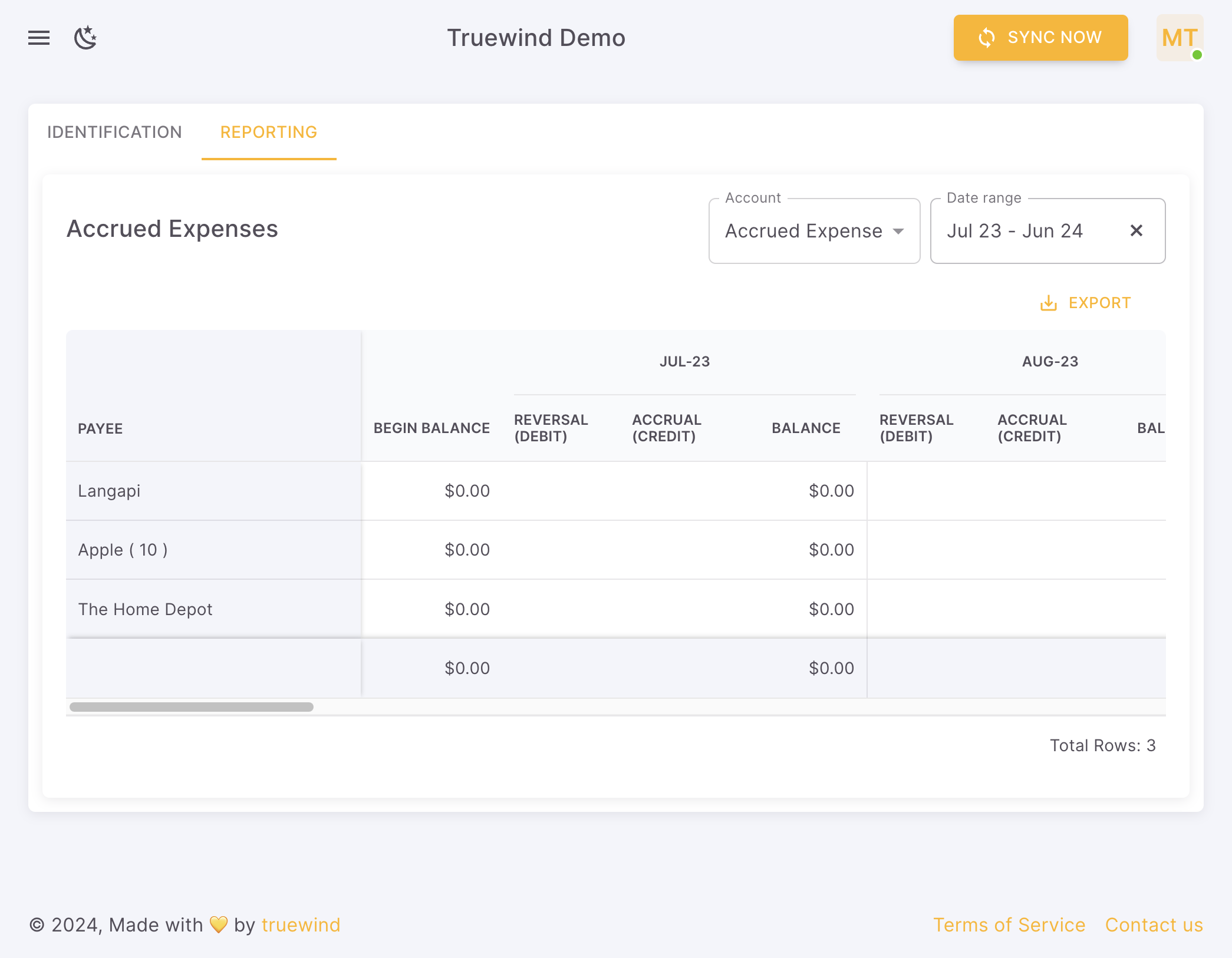The width and height of the screenshot is (1232, 958).
Task: Select the Reporting tab
Action: point(269,132)
